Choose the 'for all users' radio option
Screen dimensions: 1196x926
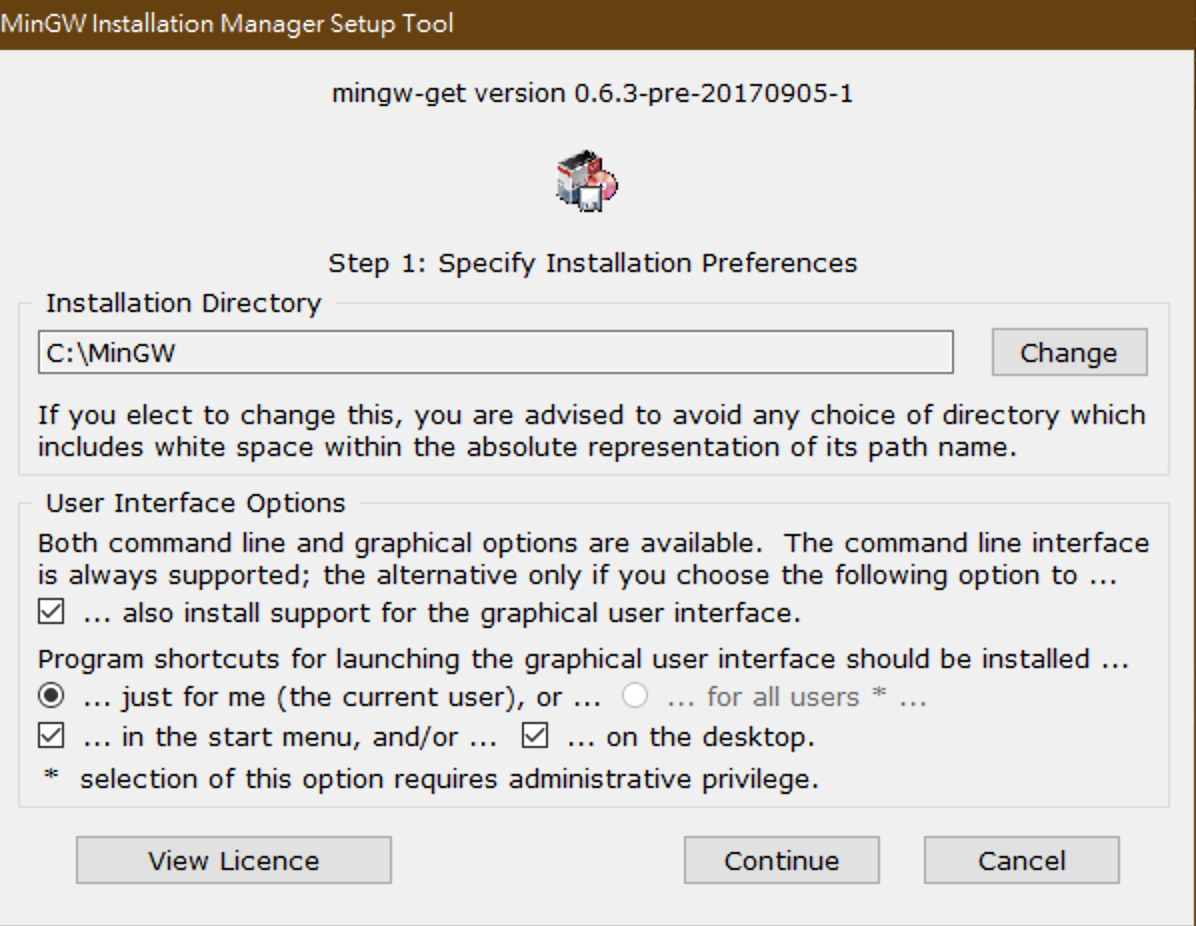point(635,696)
